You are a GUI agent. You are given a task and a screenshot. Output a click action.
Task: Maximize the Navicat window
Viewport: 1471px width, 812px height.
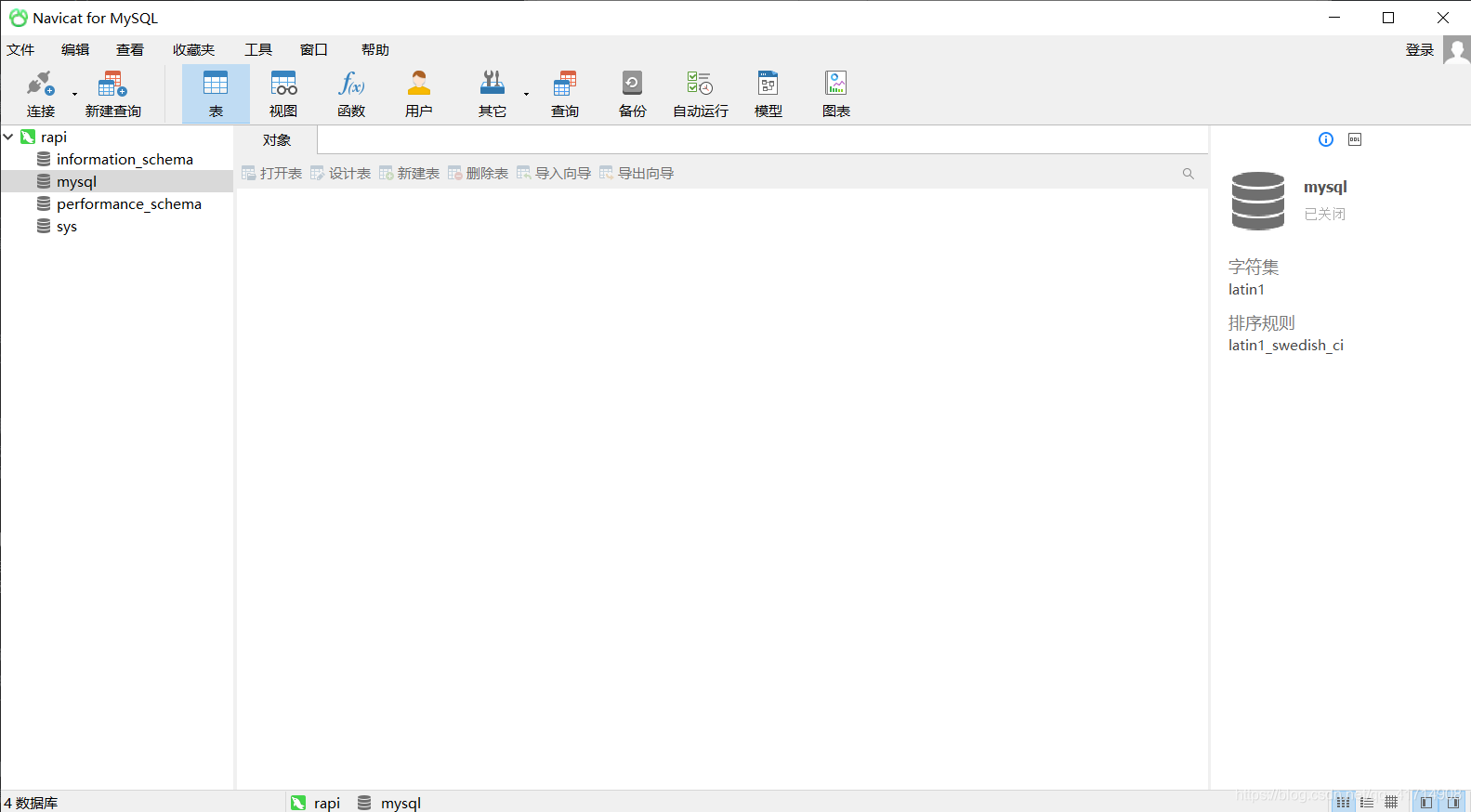1388,18
